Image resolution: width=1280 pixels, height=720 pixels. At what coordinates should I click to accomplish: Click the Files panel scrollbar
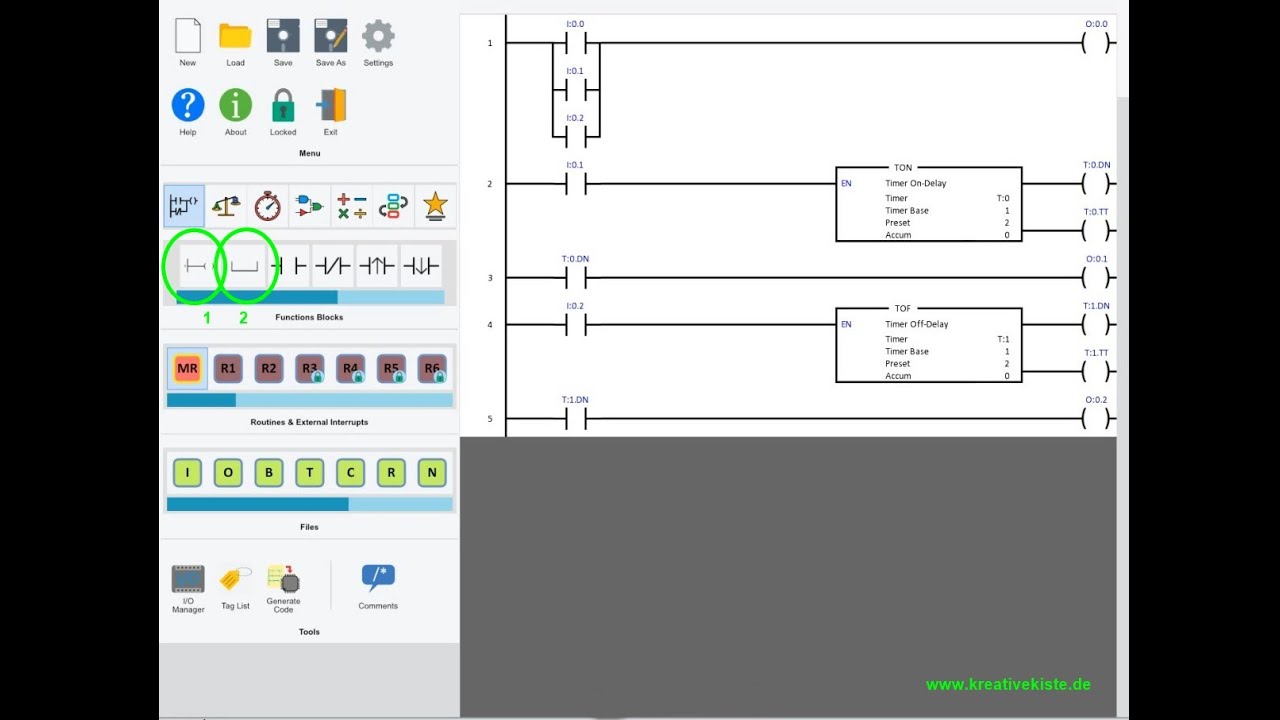click(310, 504)
